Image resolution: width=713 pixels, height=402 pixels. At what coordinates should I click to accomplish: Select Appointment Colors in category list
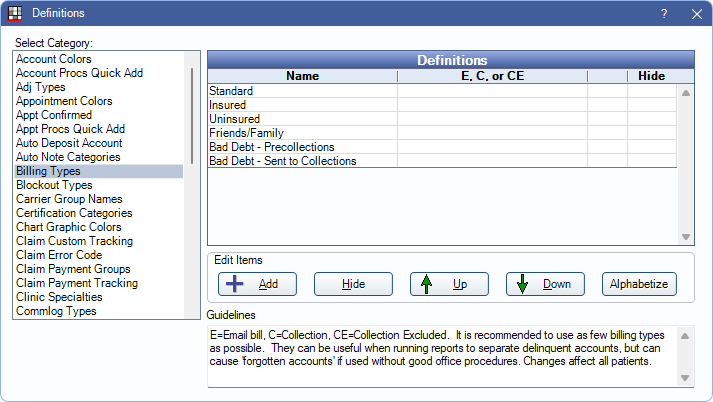[x=64, y=101]
